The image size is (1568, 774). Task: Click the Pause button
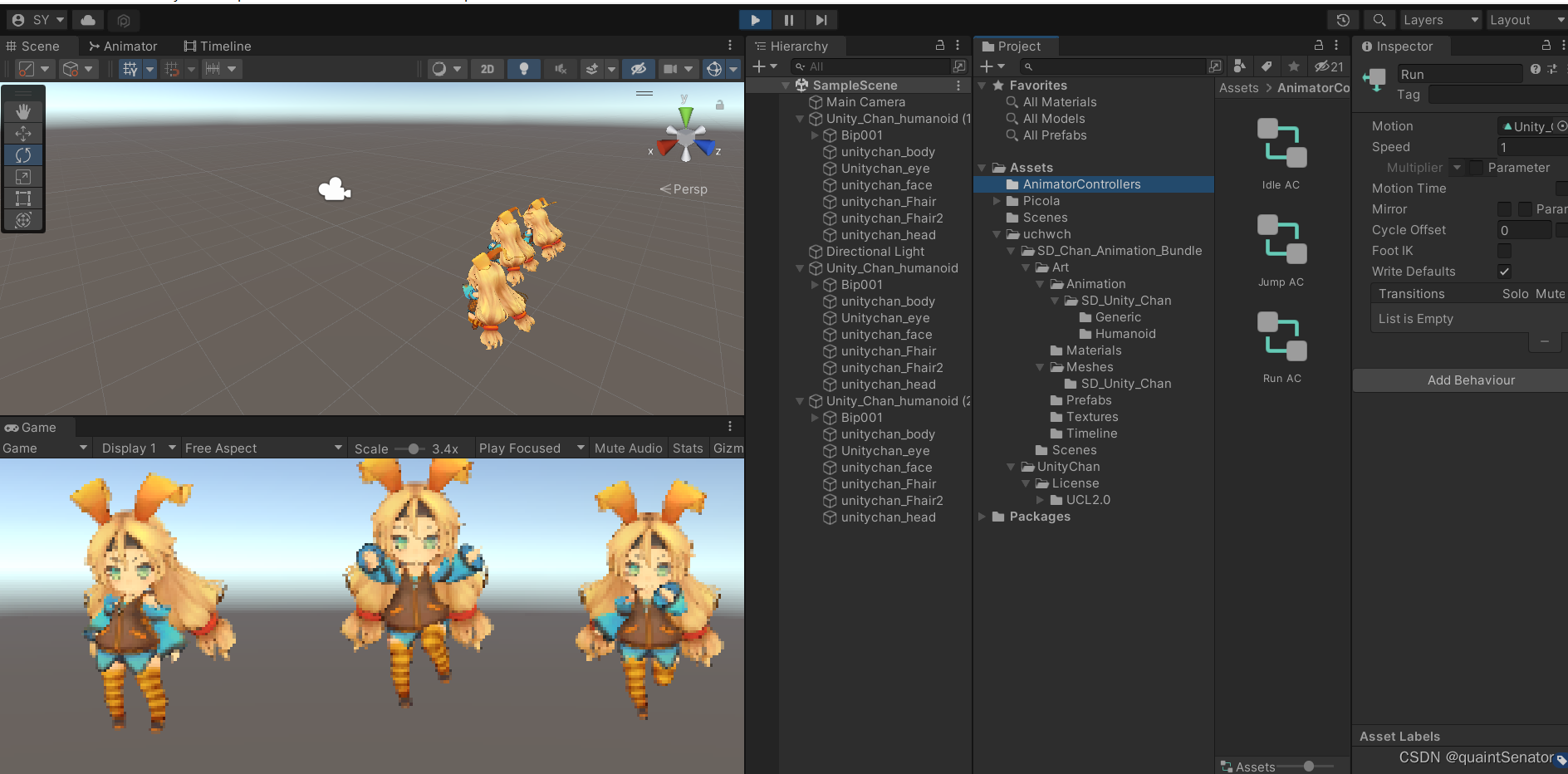tap(788, 20)
